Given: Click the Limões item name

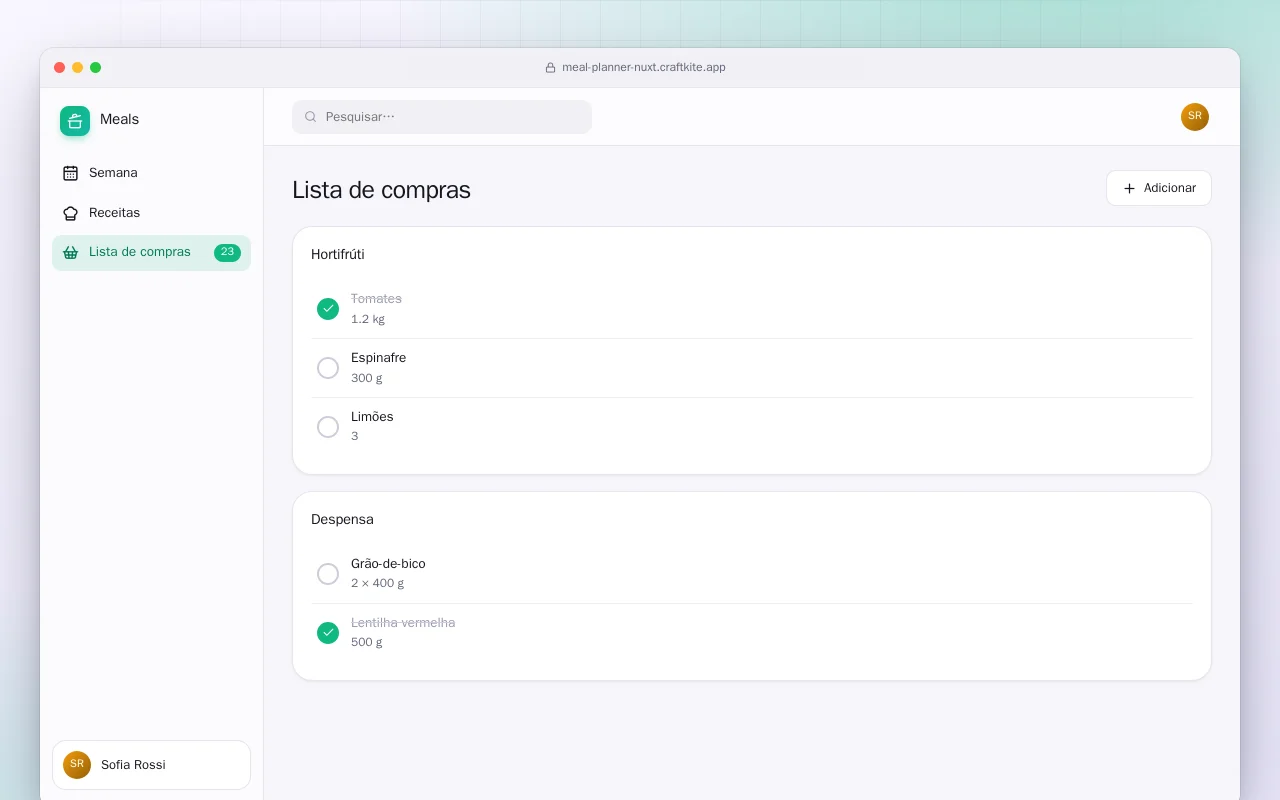Looking at the screenshot, I should click(x=372, y=417).
